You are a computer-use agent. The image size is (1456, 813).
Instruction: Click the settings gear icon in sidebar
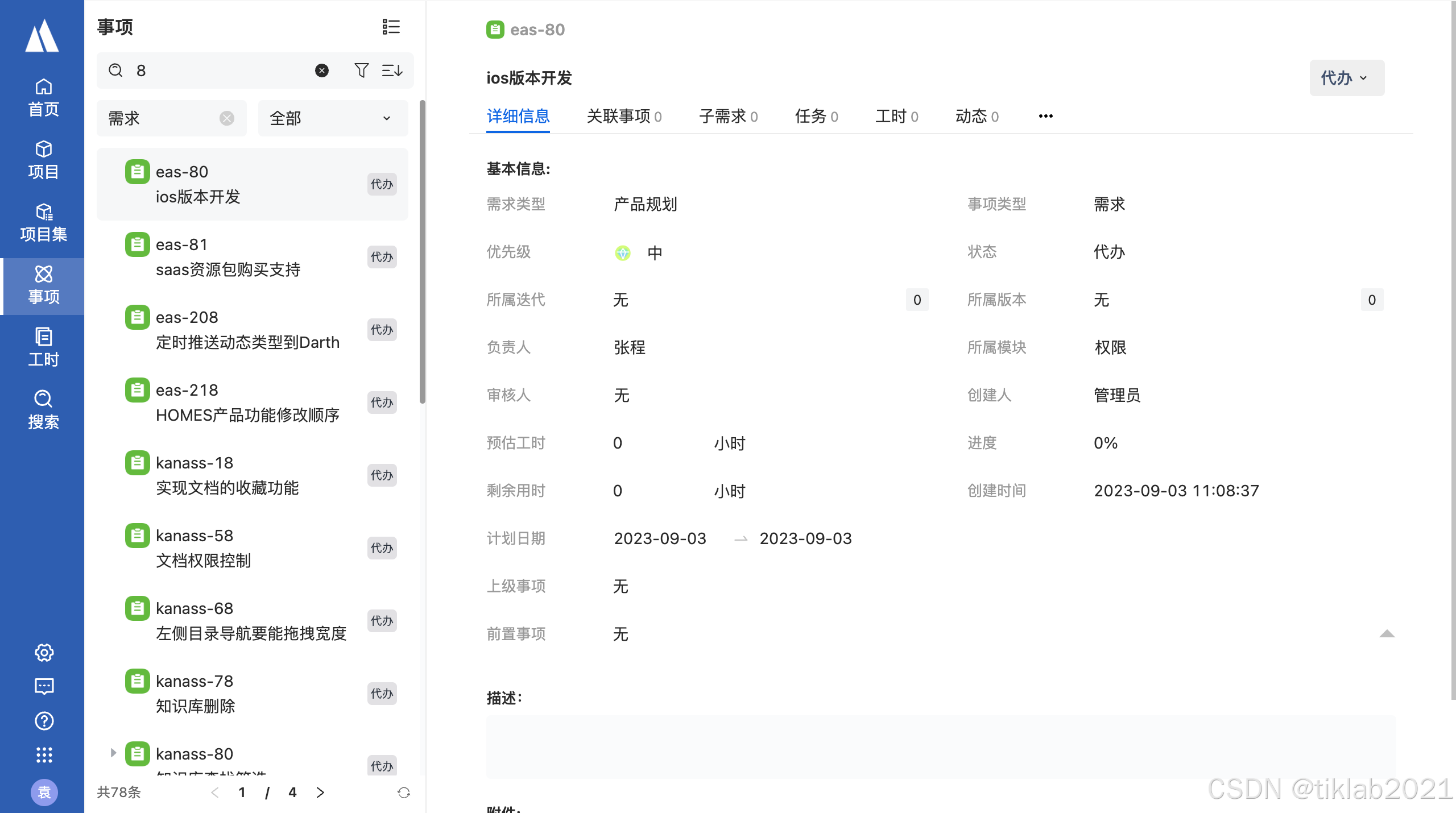coord(44,652)
